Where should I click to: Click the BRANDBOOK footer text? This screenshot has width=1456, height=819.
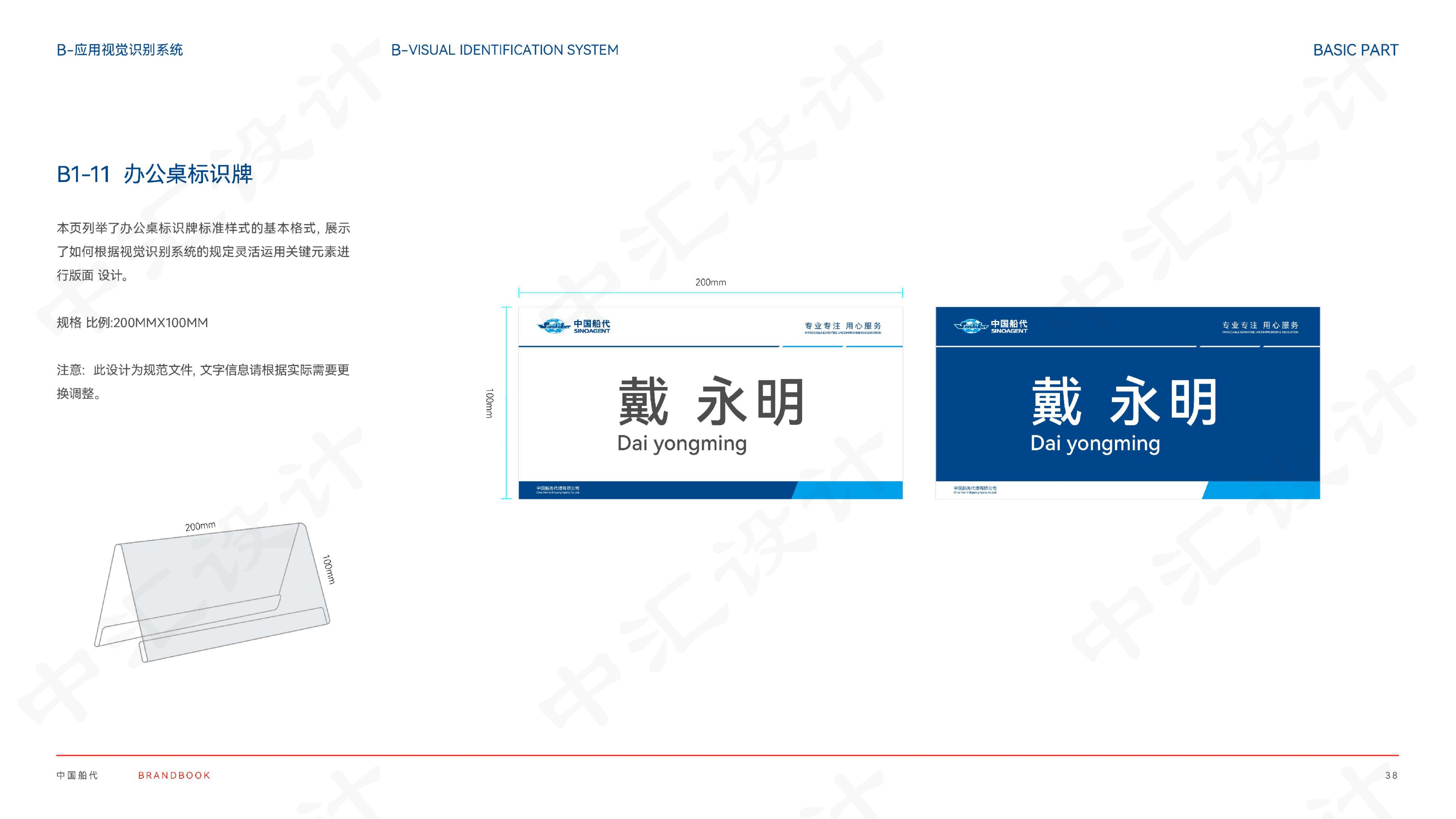click(174, 775)
